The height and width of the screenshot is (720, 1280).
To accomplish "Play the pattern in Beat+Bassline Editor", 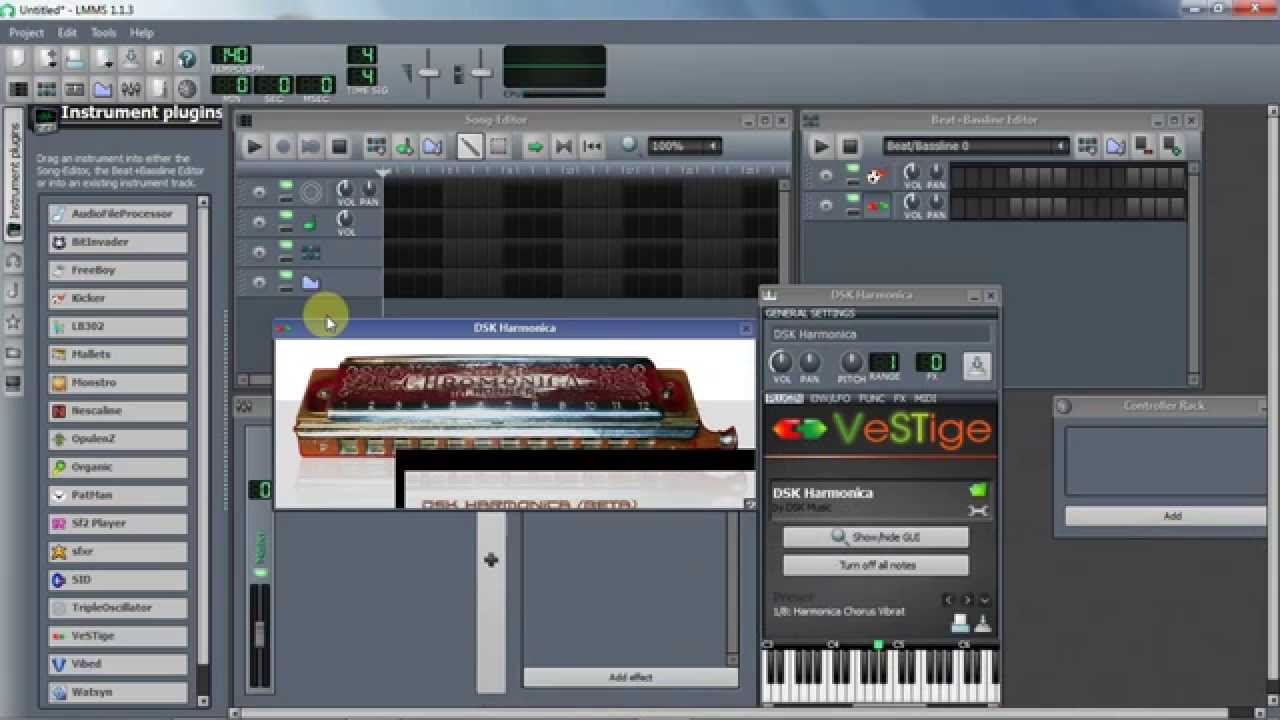I will pyautogui.click(x=821, y=147).
